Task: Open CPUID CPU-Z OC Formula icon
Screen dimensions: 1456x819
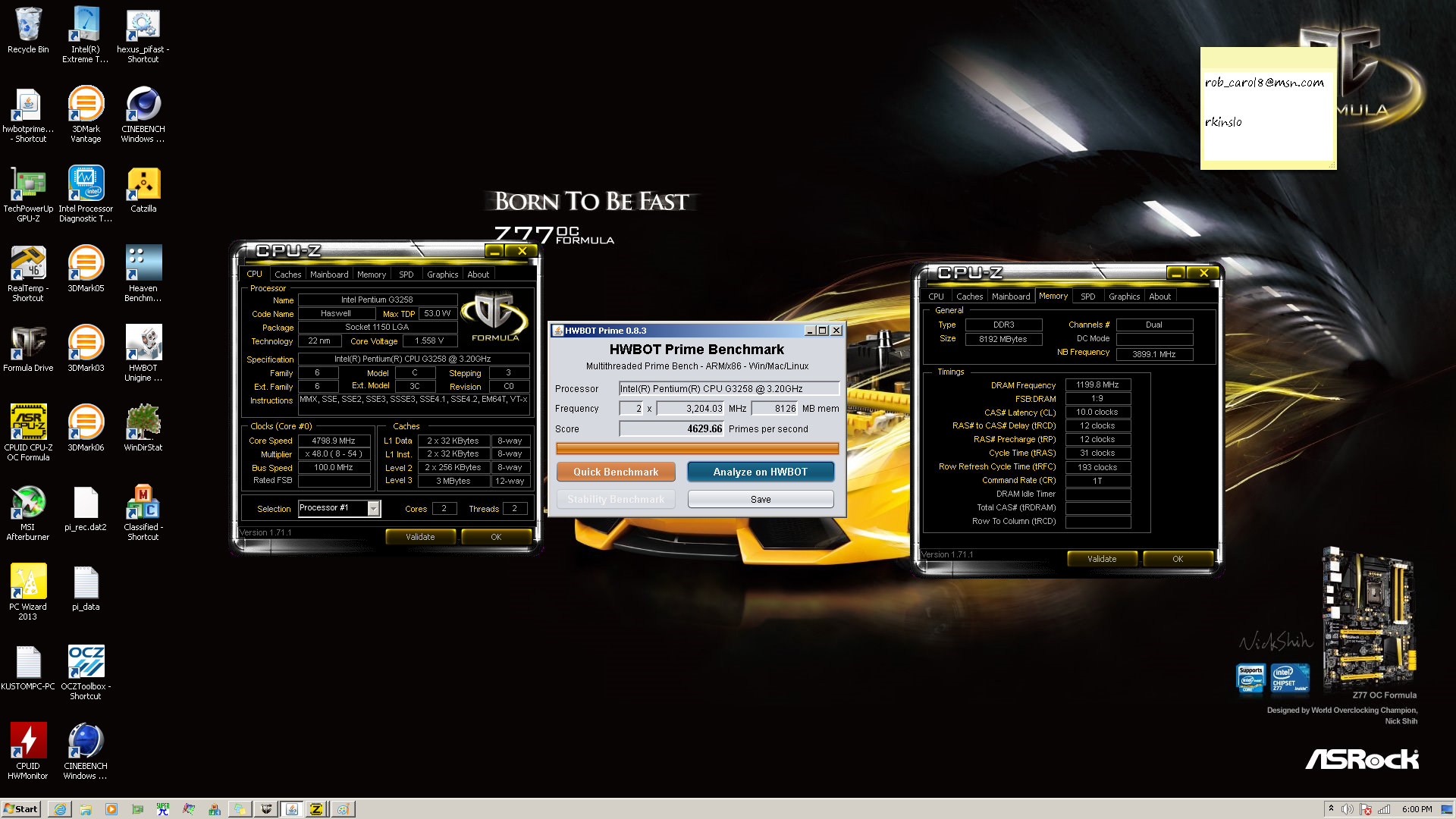Action: point(28,433)
